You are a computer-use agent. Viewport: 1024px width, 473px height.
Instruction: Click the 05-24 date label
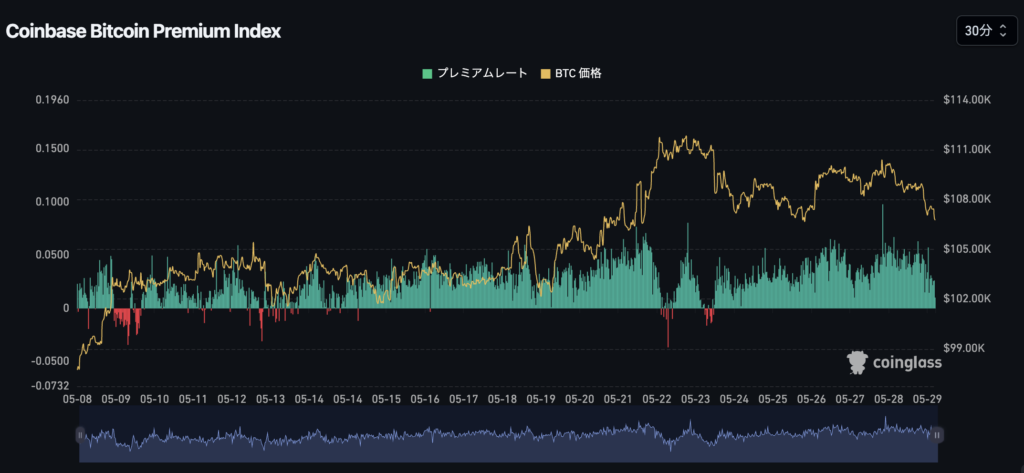(733, 398)
